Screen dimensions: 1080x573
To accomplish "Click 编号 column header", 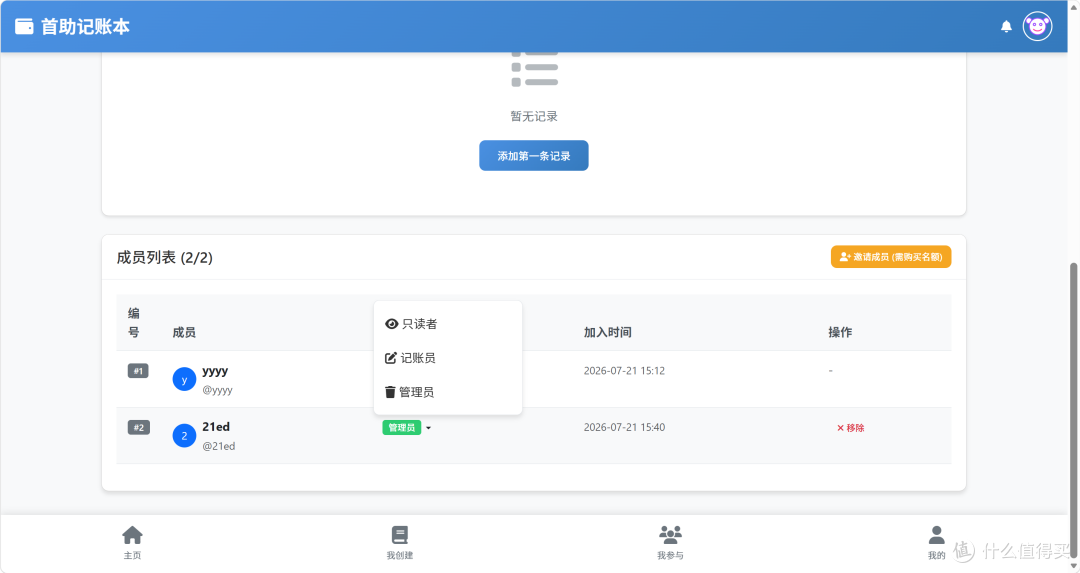I will (134, 322).
